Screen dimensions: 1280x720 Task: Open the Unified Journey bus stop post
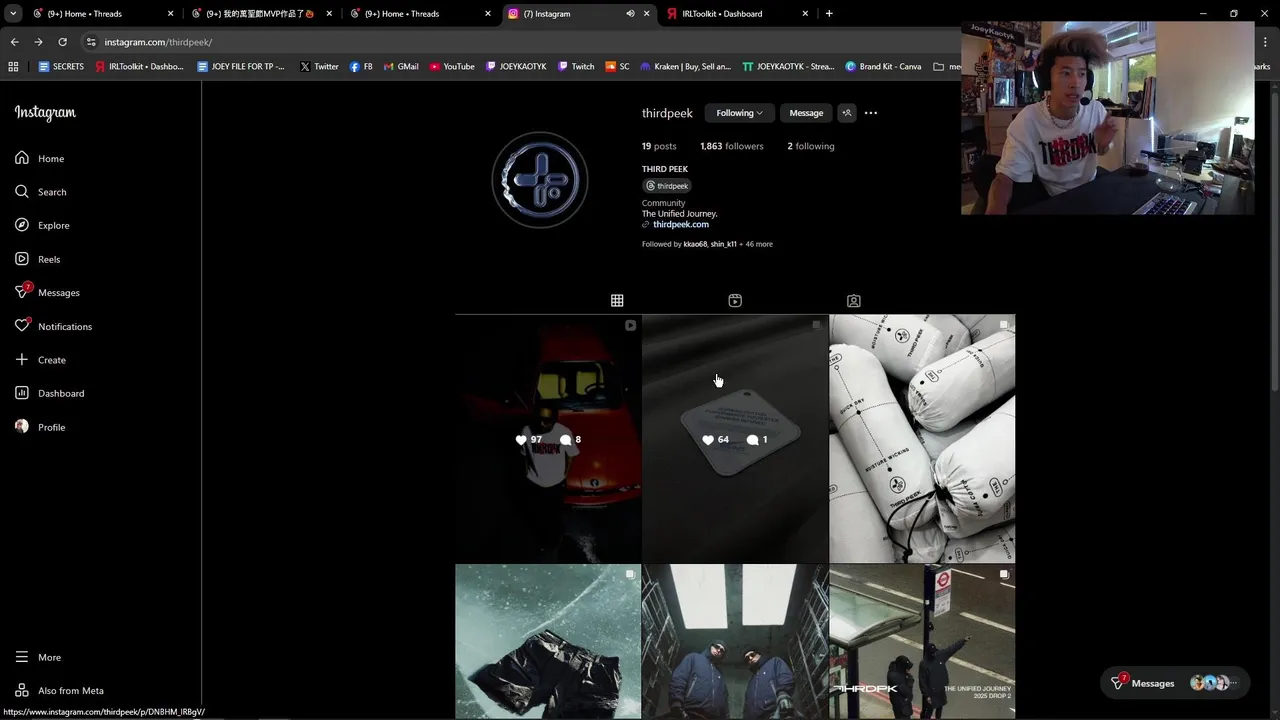922,641
